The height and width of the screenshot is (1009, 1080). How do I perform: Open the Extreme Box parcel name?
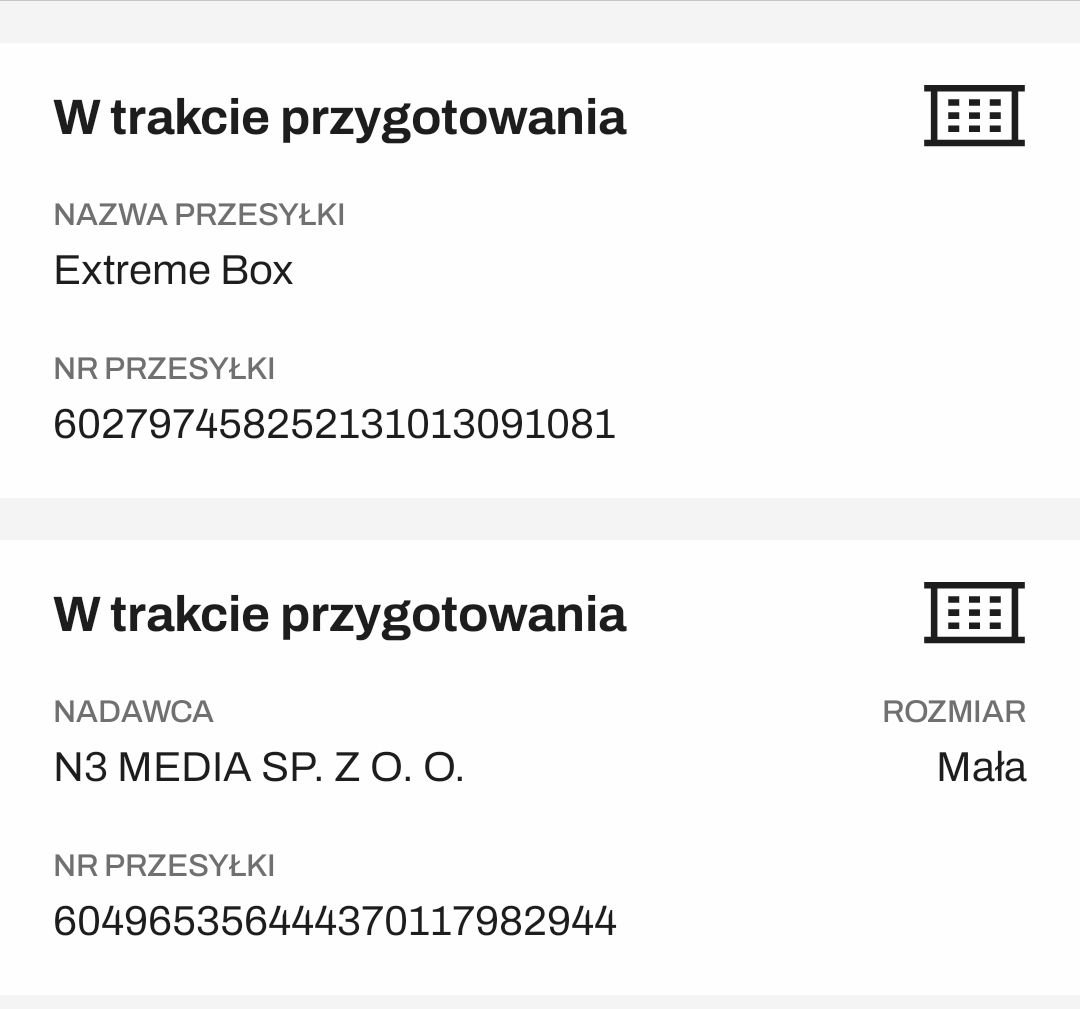[173, 271]
